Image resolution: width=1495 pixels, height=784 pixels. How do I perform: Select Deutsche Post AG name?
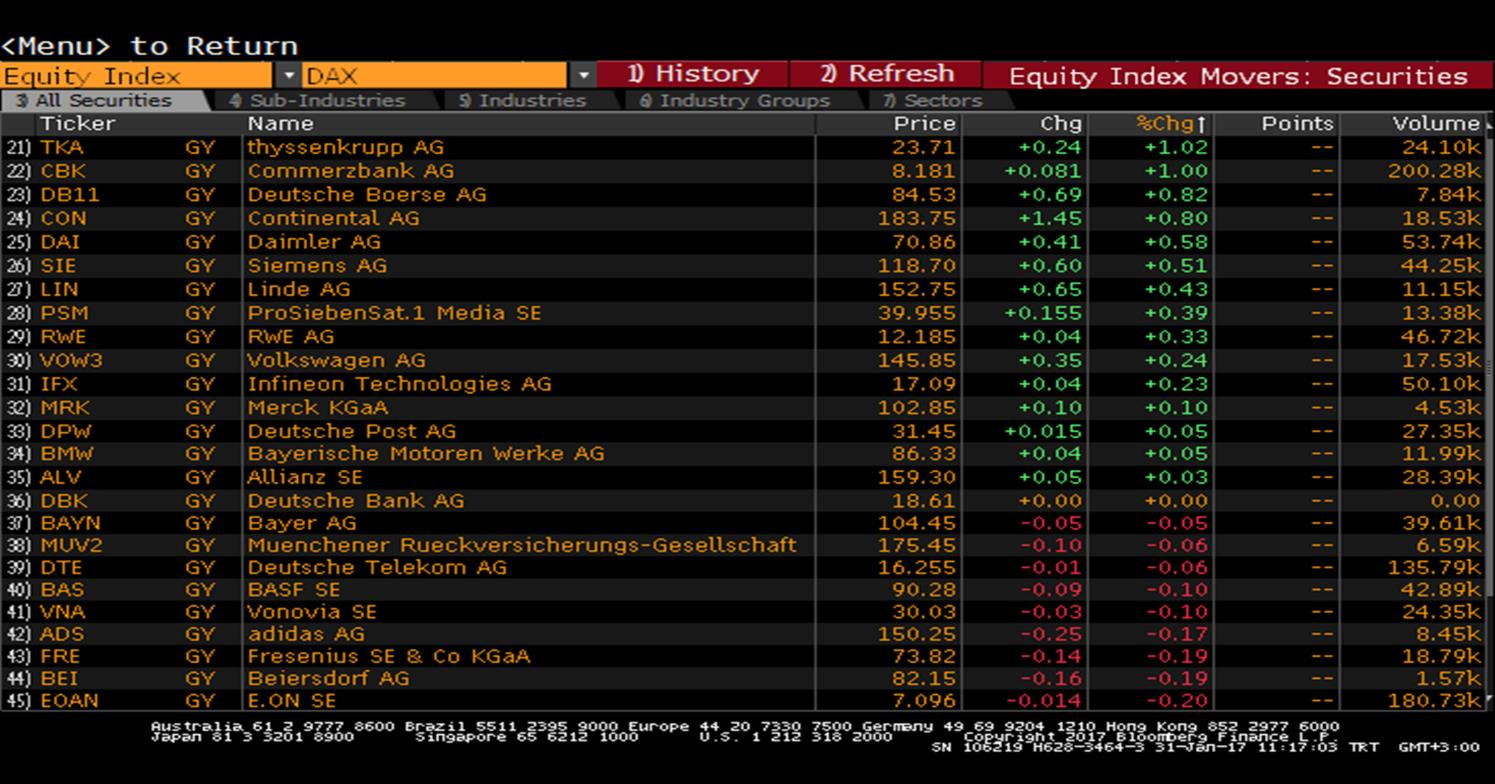(x=351, y=431)
